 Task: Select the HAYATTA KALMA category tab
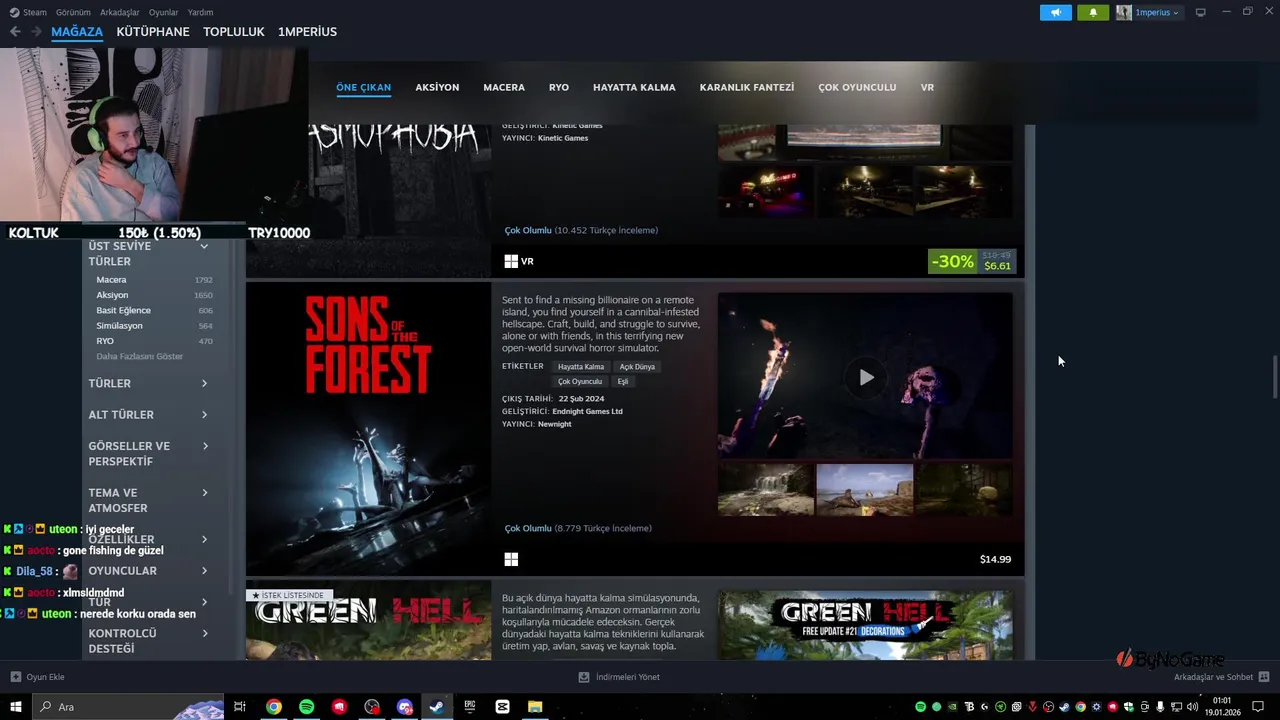634,87
